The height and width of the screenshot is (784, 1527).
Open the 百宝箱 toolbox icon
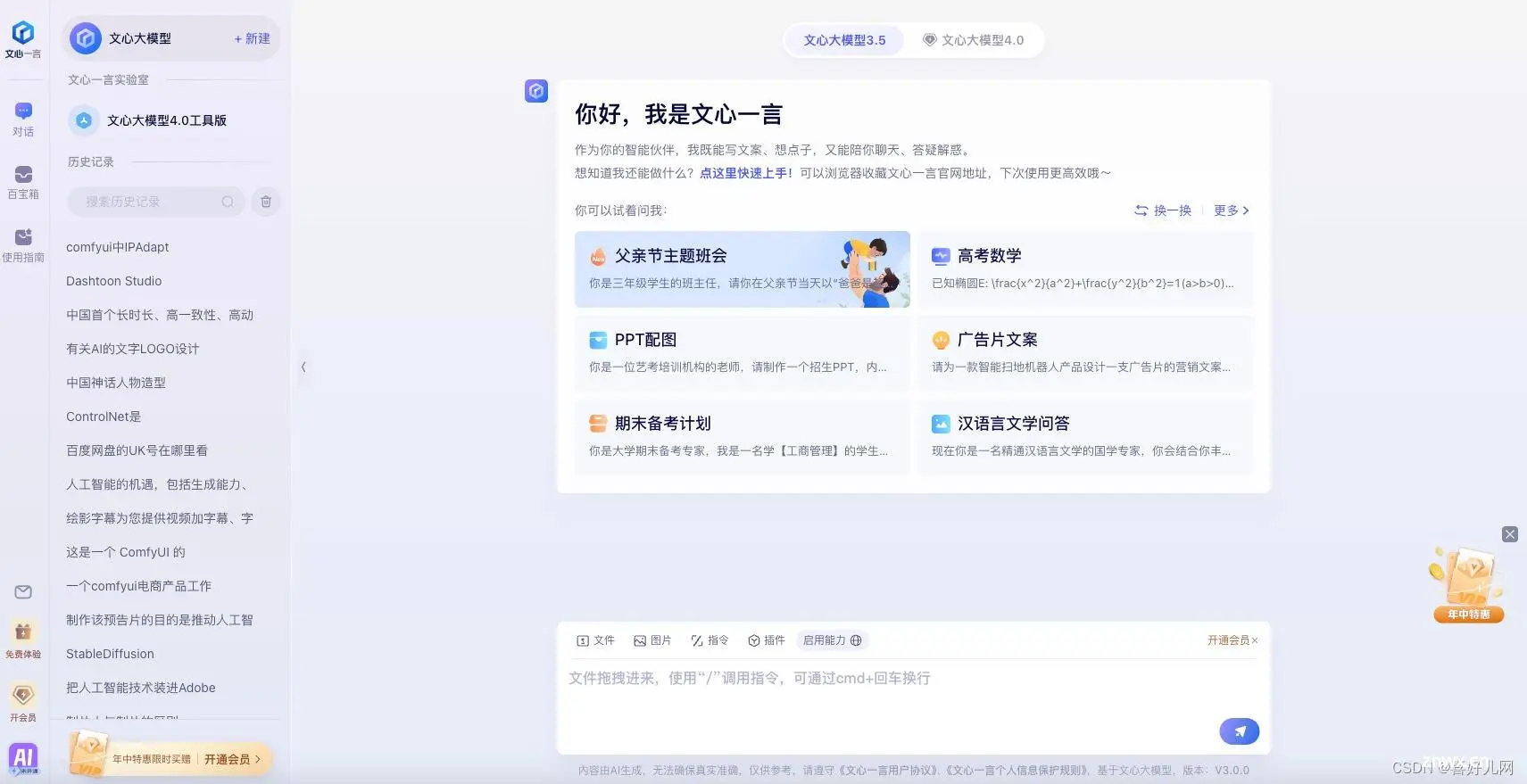tap(23, 174)
